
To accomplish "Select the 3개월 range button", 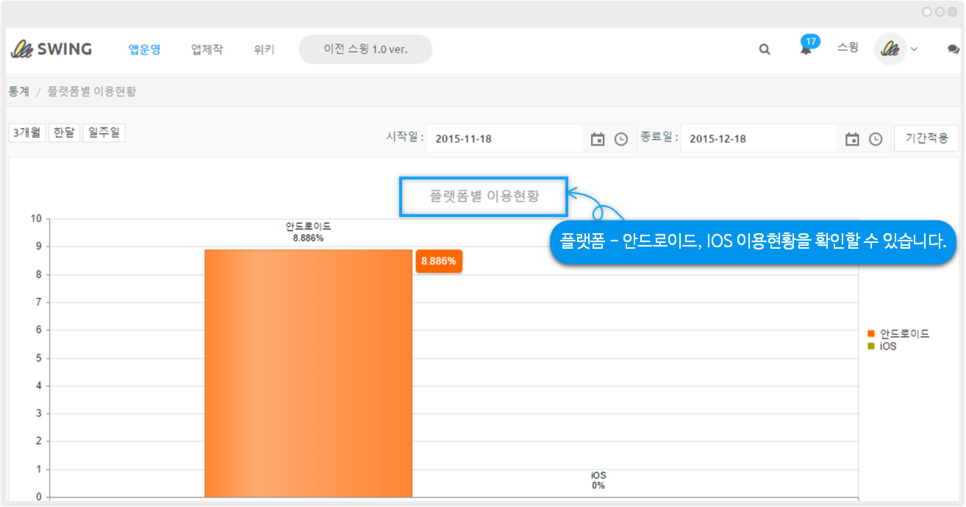I will [26, 132].
